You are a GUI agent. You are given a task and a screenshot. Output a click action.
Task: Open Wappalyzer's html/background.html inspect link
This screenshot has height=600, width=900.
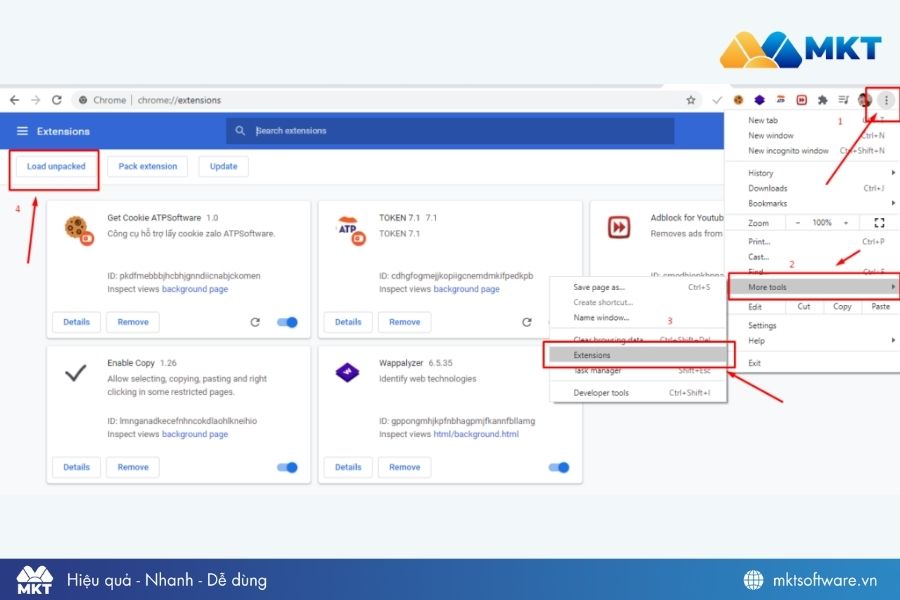point(476,434)
